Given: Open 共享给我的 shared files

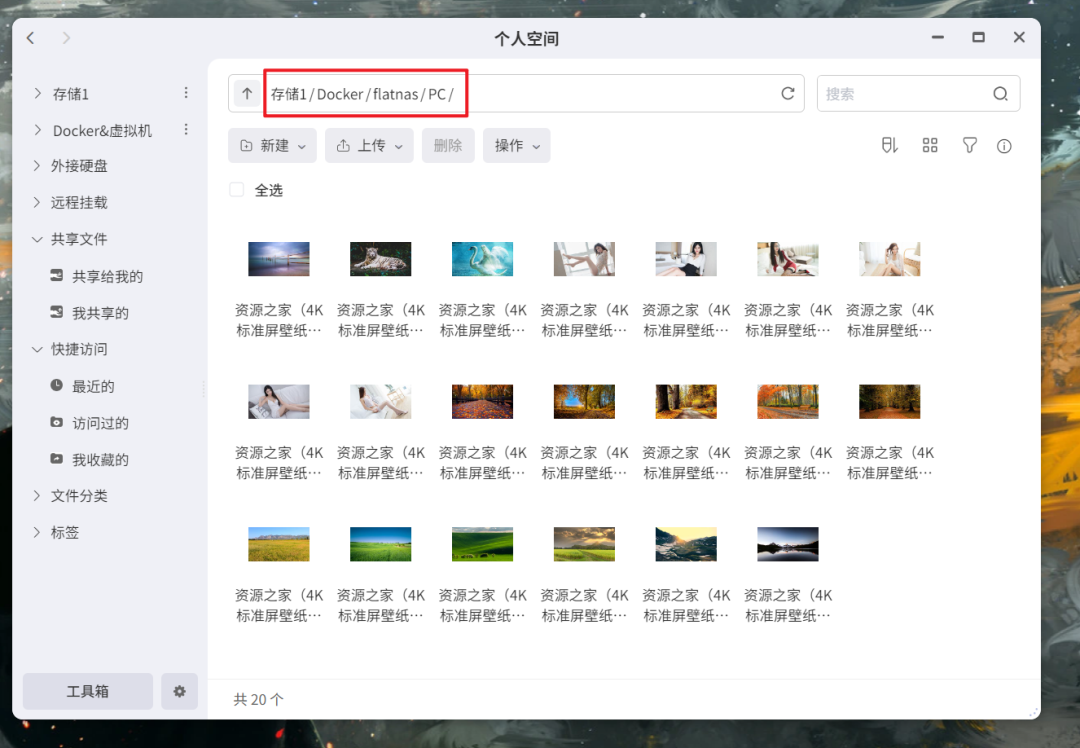Looking at the screenshot, I should pos(107,276).
